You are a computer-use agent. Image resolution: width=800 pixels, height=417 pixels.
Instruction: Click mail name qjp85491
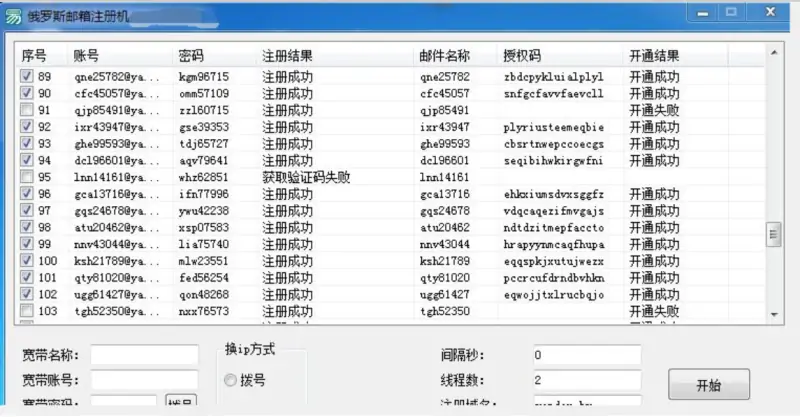tap(445, 110)
